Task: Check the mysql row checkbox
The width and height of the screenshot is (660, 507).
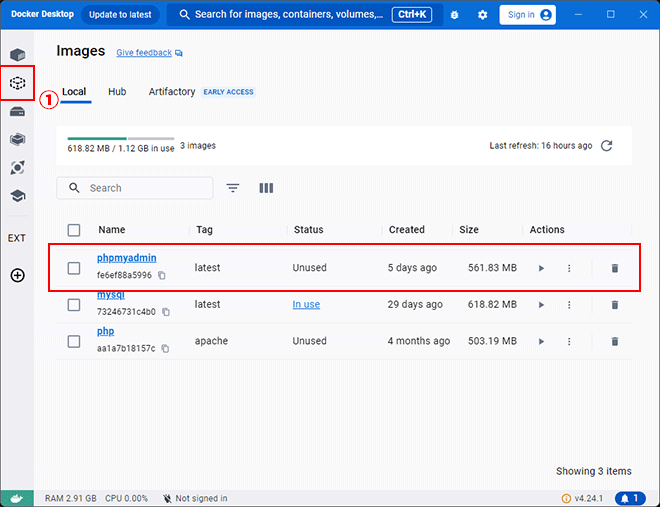Action: point(74,305)
